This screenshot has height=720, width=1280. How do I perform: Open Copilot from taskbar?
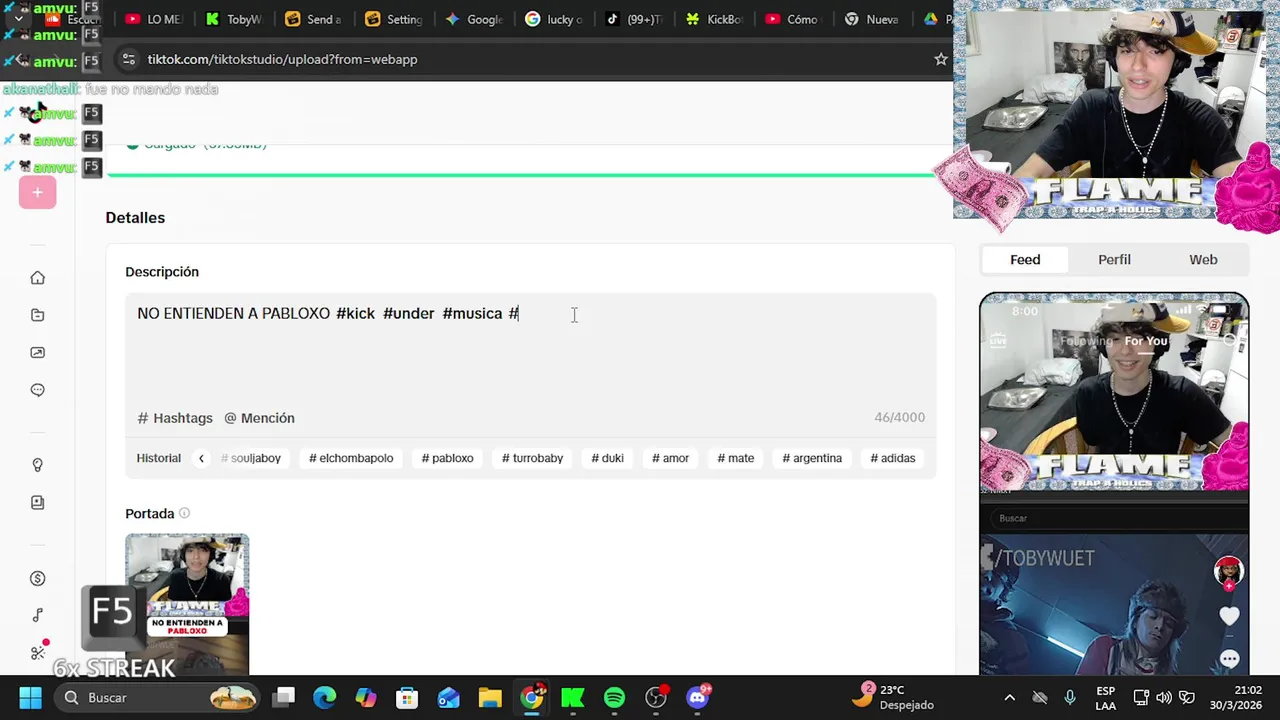pyautogui.click(x=365, y=697)
